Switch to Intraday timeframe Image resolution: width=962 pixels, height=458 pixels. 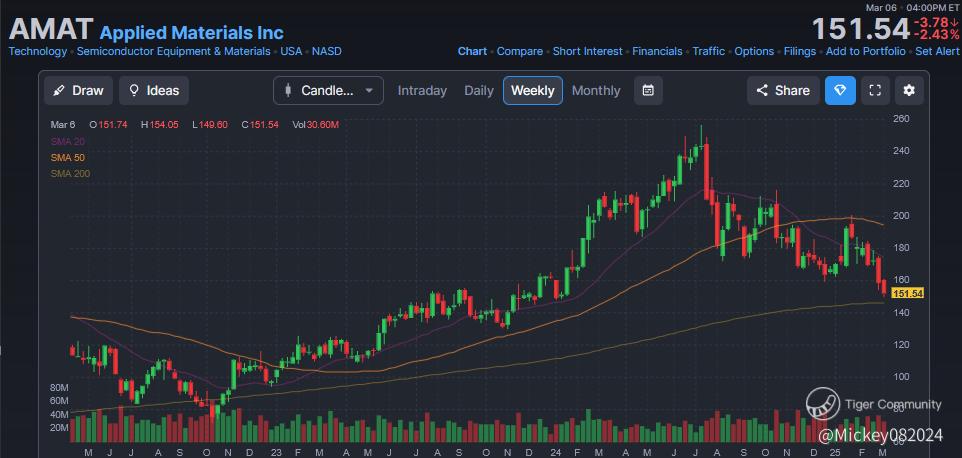pyautogui.click(x=422, y=90)
